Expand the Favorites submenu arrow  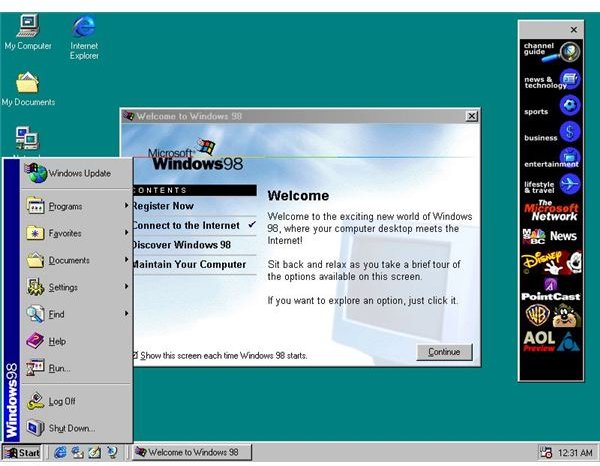[126, 233]
